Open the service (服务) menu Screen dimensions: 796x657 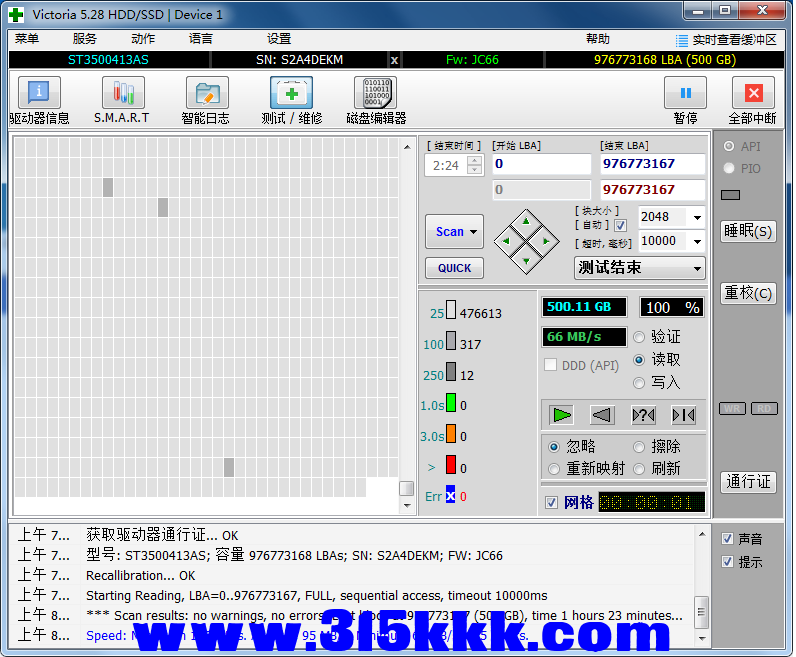(84, 39)
